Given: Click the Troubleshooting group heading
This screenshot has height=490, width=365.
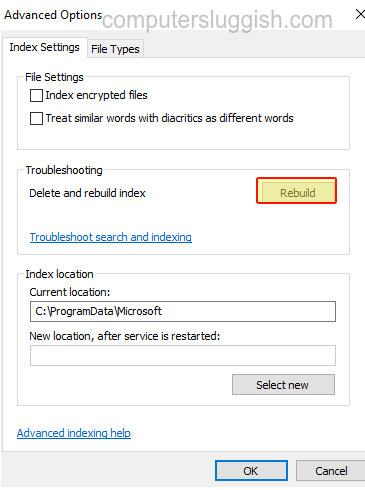Looking at the screenshot, I should [x=64, y=170].
